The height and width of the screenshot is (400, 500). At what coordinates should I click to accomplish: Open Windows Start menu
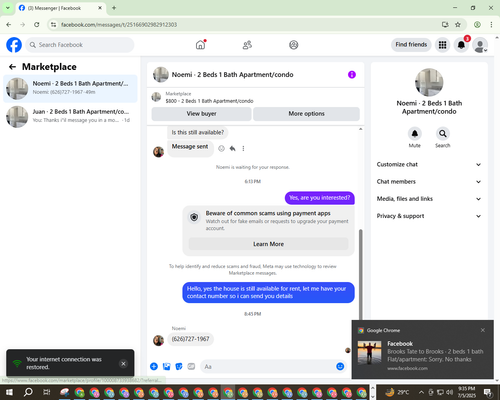(9, 392)
